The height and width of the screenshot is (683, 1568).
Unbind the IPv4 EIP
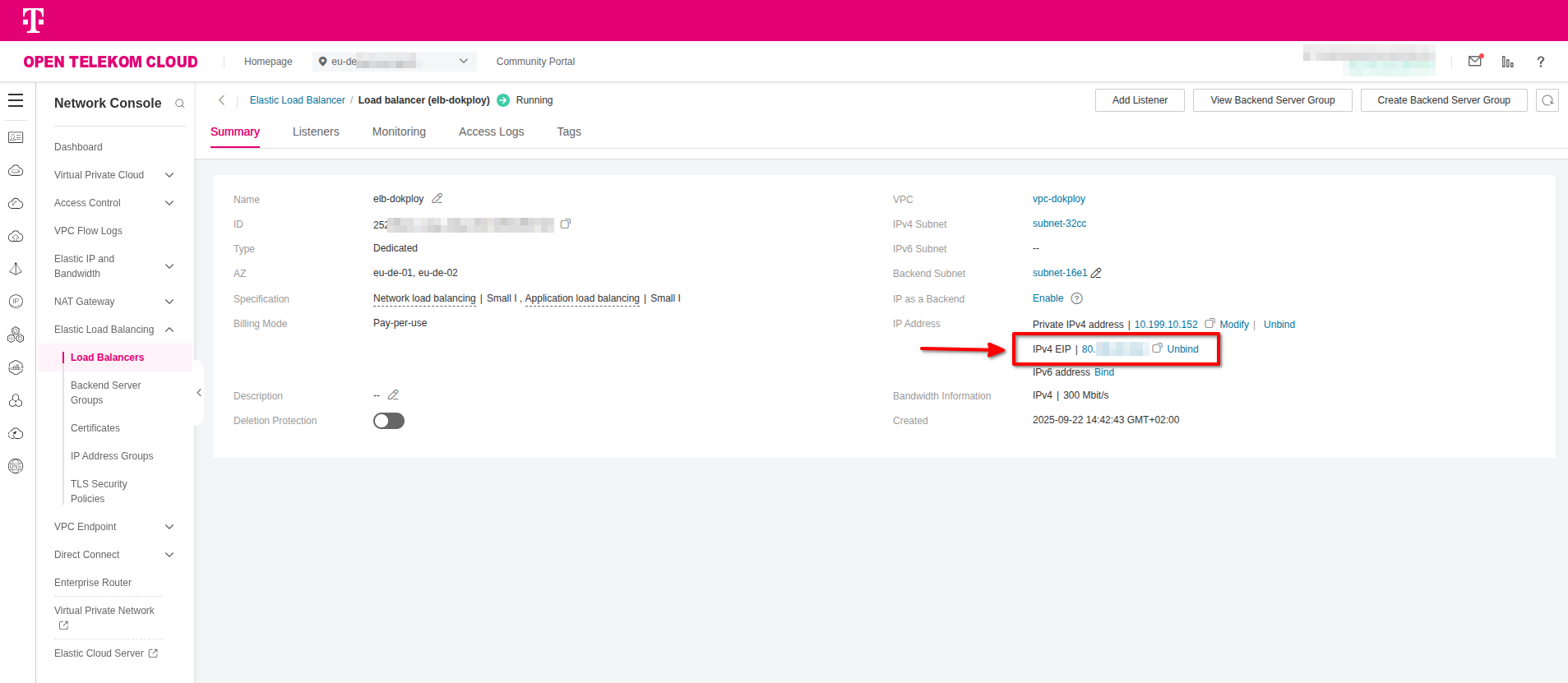coord(1182,349)
